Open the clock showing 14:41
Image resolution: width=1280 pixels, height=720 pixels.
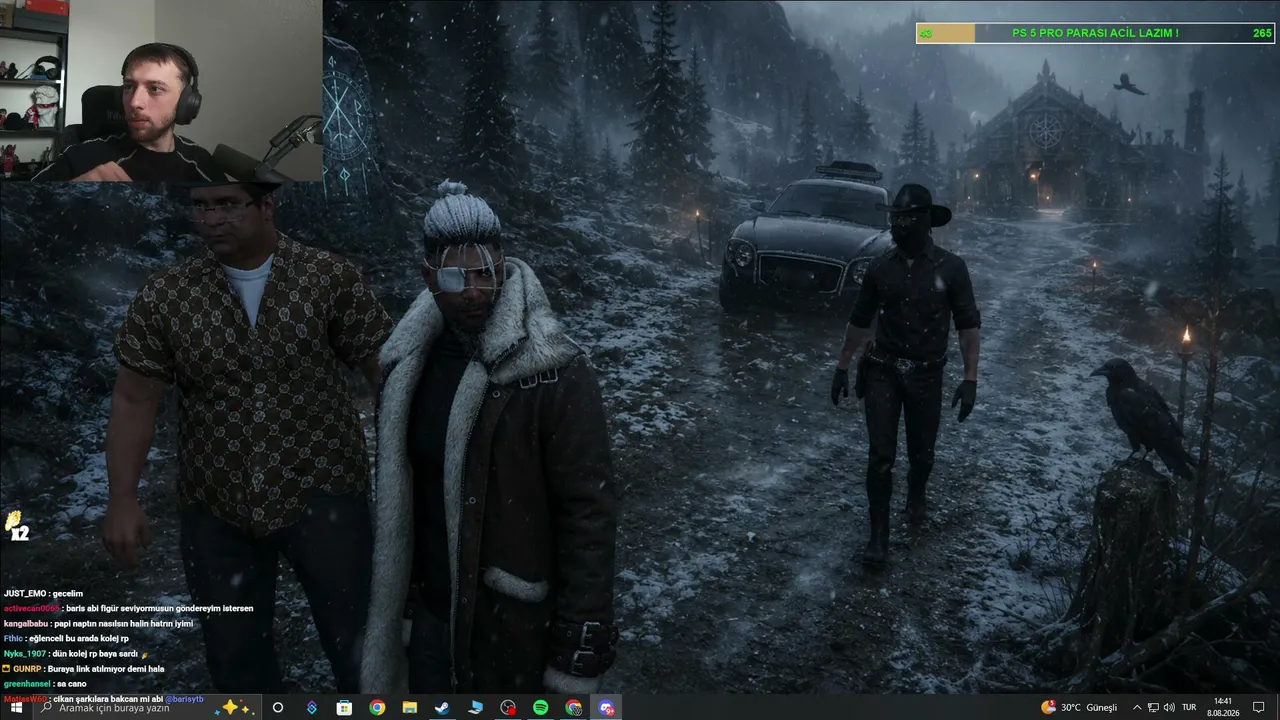coord(1222,708)
